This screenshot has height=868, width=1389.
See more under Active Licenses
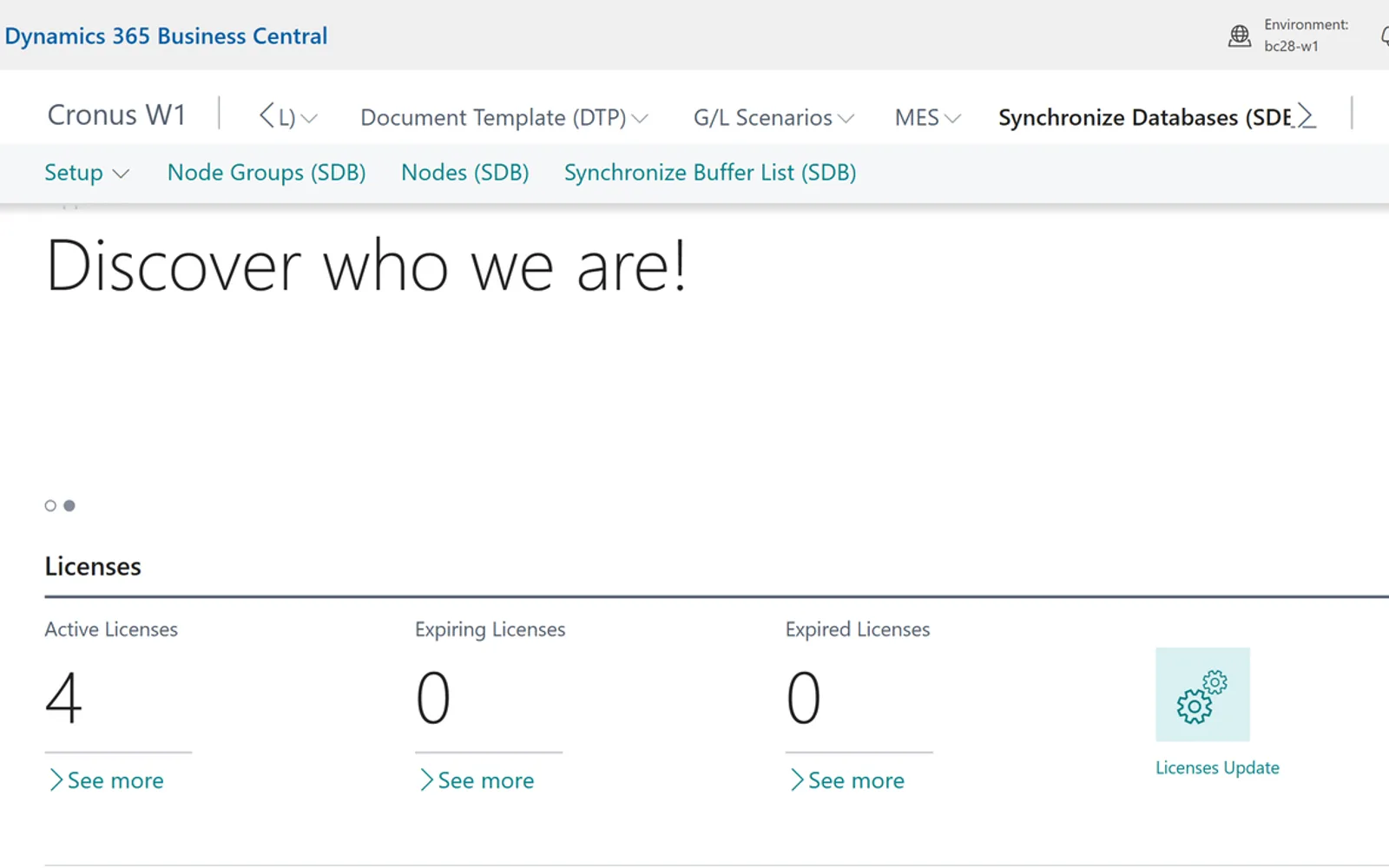point(106,780)
